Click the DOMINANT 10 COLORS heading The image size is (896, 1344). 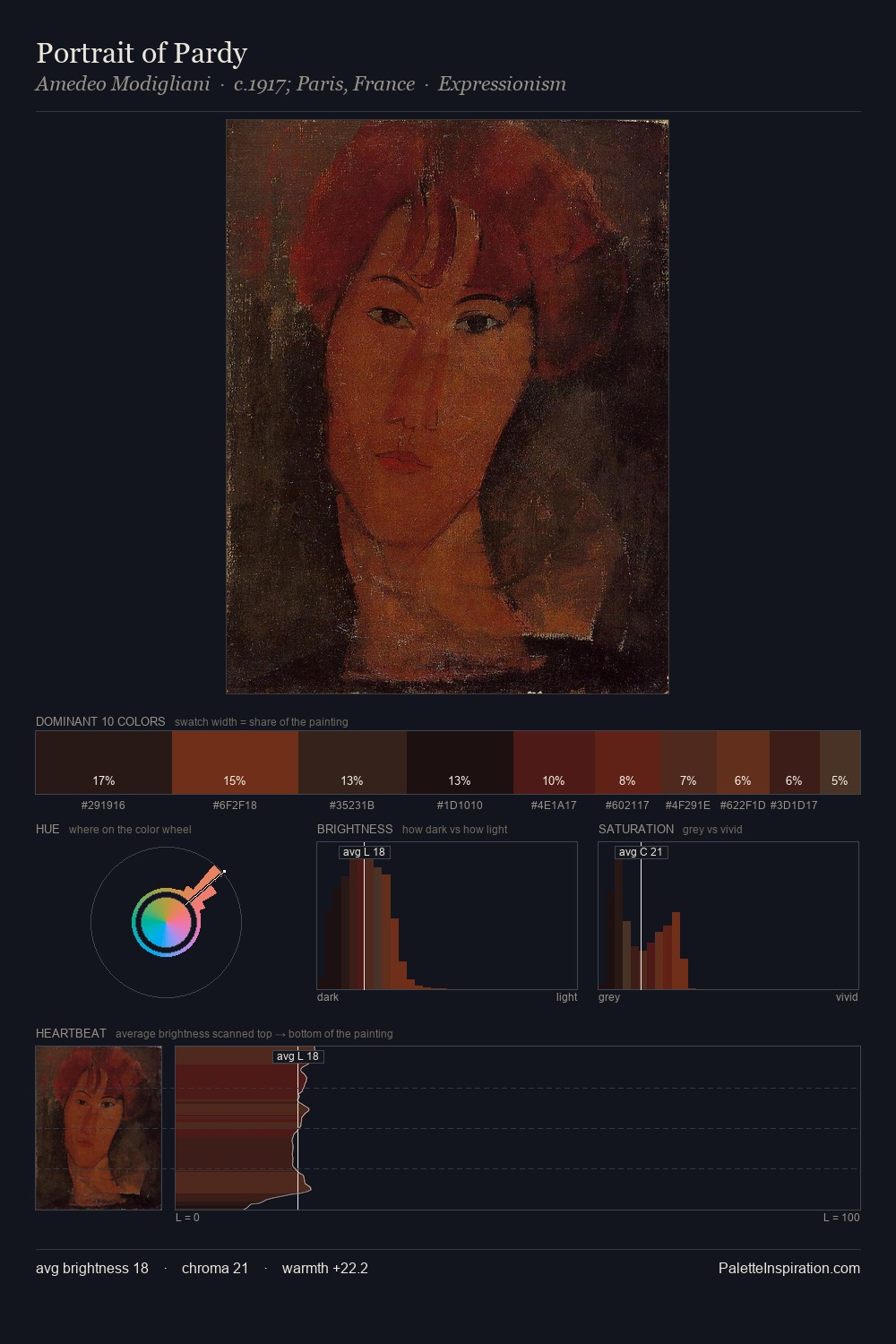point(100,721)
